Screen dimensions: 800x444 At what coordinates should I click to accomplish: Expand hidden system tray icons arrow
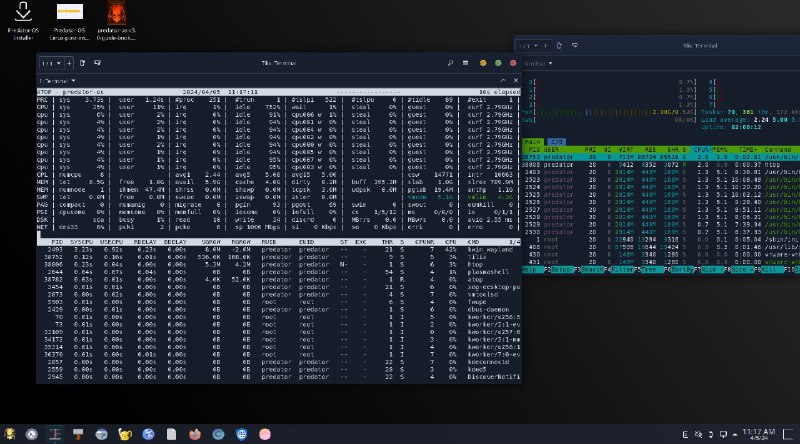point(735,435)
